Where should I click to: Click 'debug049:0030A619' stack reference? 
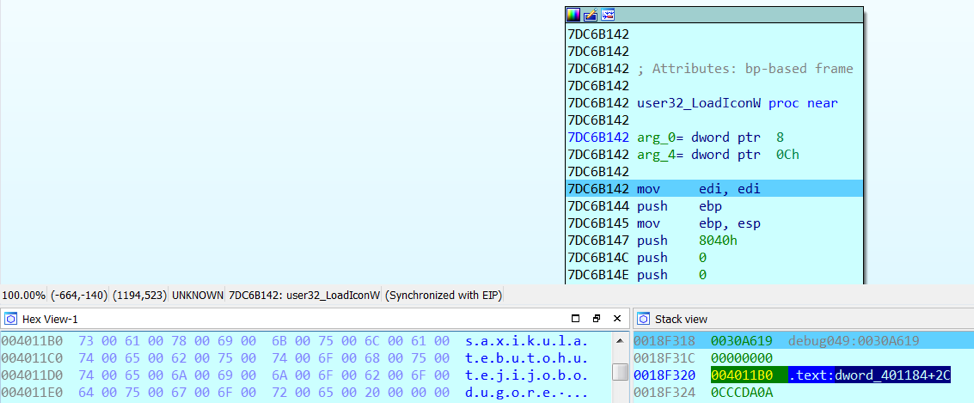(853, 340)
